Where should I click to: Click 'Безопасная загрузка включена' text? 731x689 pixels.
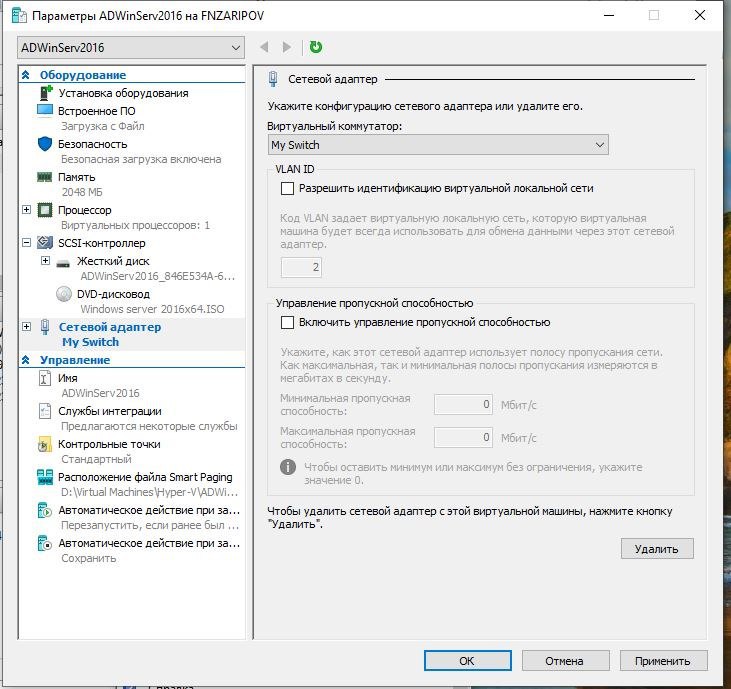[141, 159]
